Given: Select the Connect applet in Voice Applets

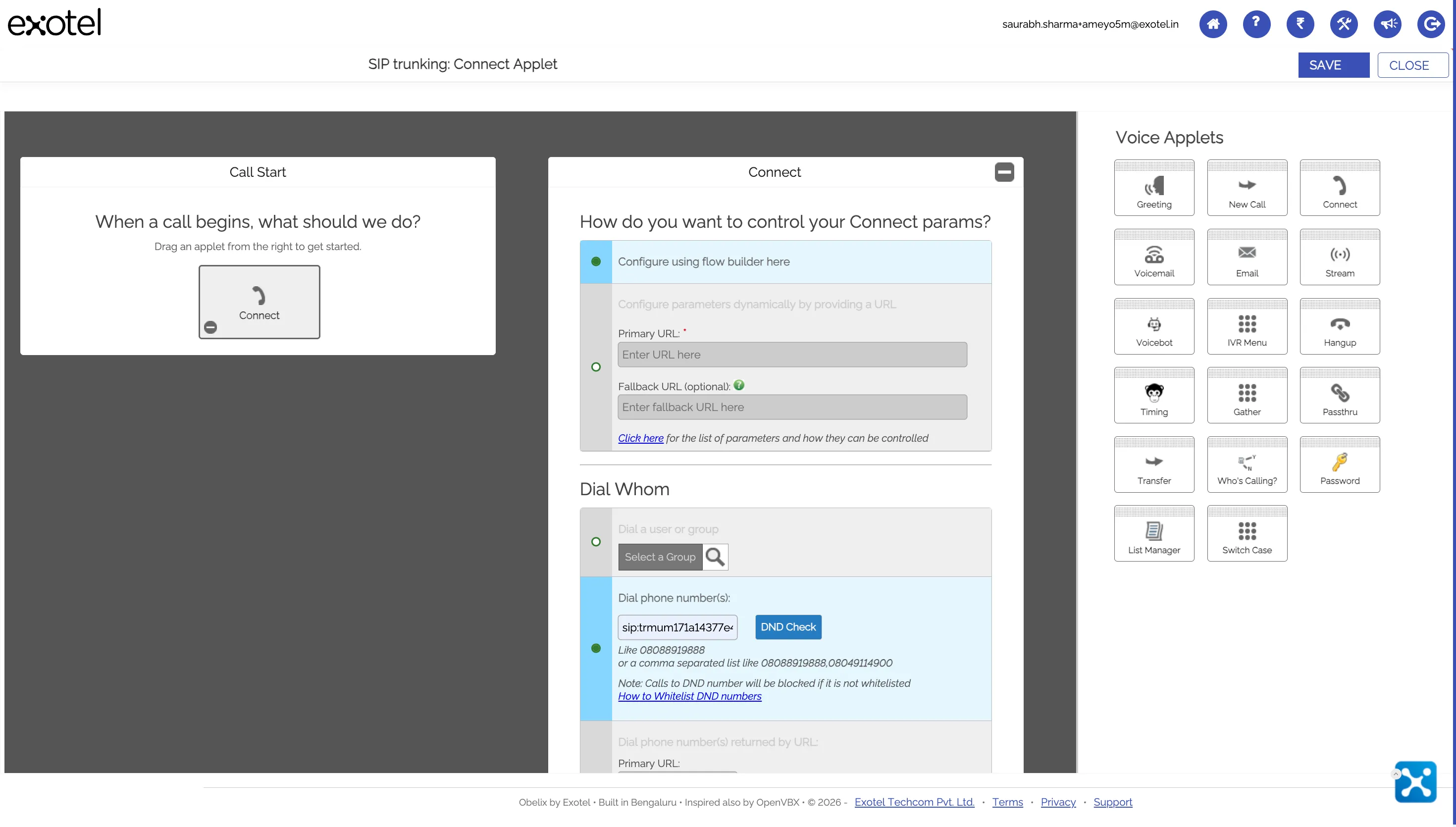Looking at the screenshot, I should pyautogui.click(x=1340, y=188).
